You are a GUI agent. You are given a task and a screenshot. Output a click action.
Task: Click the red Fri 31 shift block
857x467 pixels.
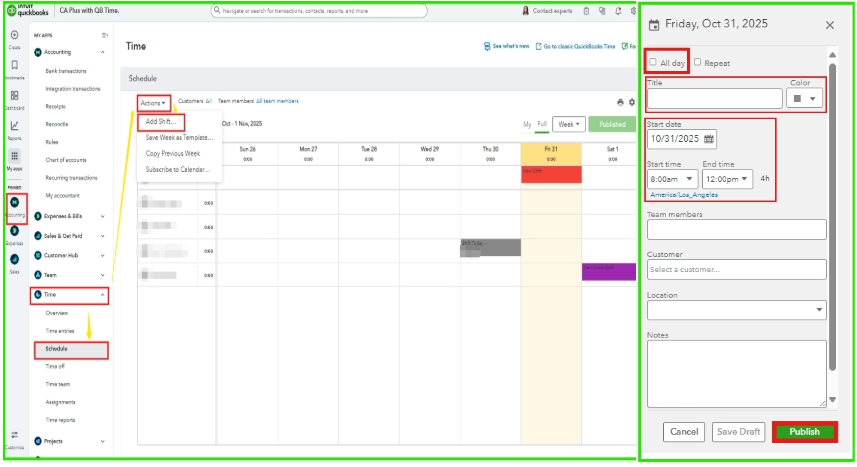(x=551, y=175)
